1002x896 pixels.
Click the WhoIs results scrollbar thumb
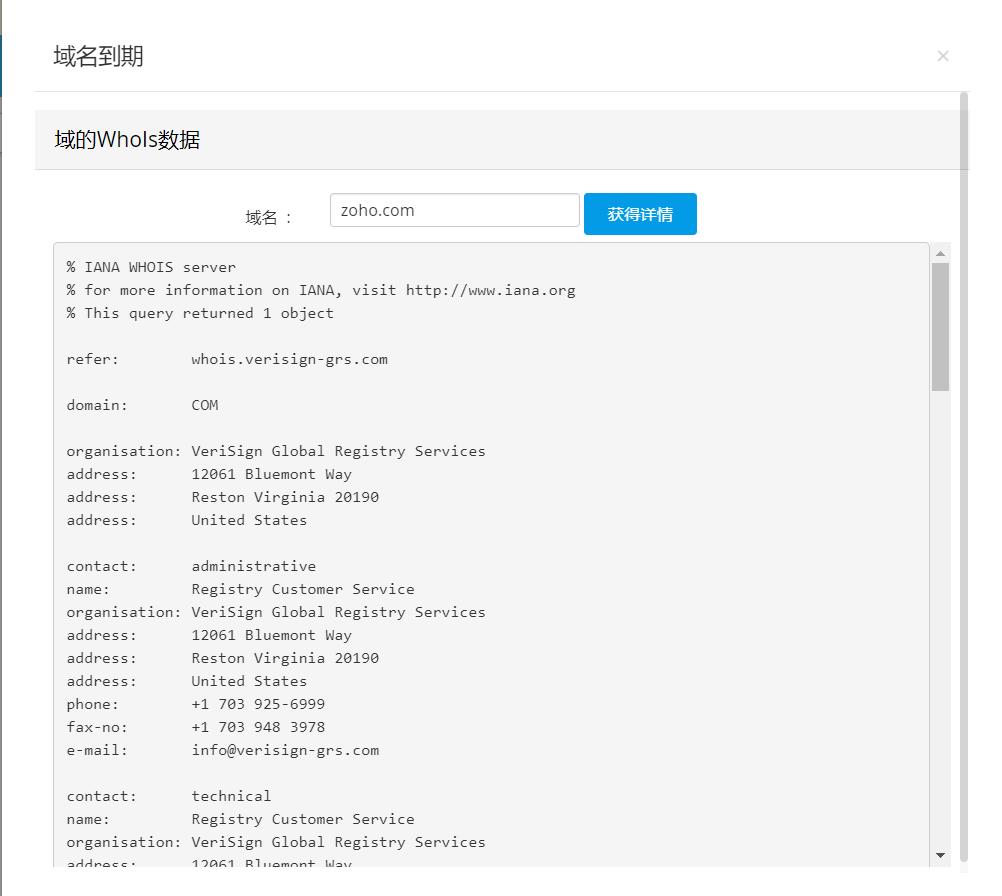pyautogui.click(x=940, y=327)
